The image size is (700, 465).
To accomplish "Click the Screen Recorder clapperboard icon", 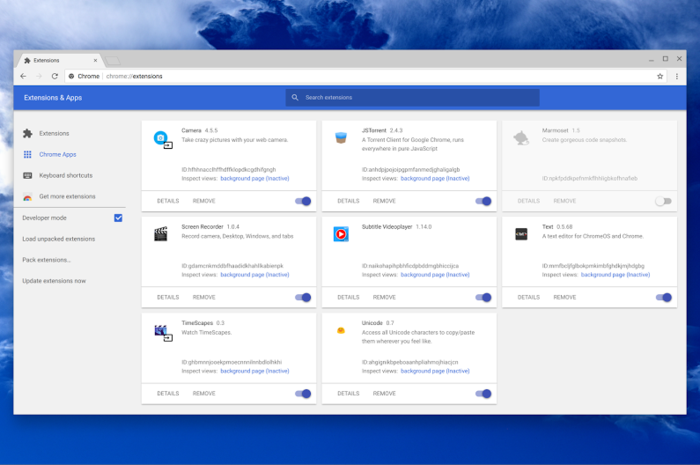I will pos(160,234).
